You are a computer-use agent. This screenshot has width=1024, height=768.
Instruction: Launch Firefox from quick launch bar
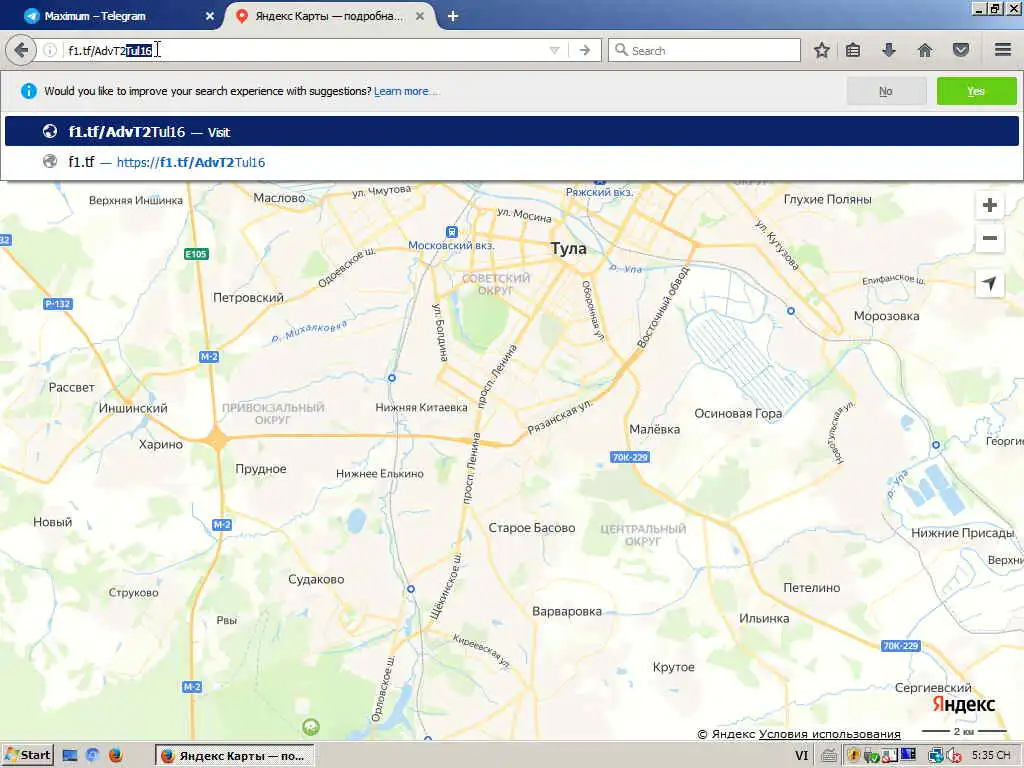[116, 756]
